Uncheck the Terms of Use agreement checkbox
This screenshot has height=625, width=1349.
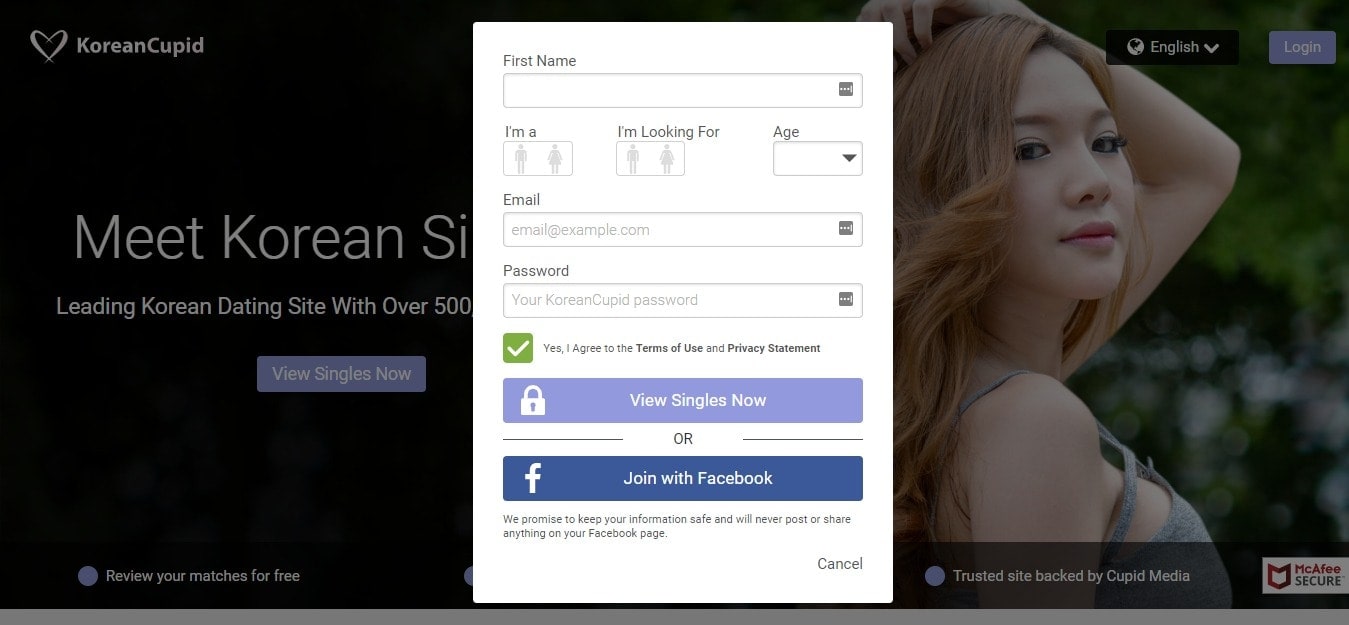tap(517, 348)
